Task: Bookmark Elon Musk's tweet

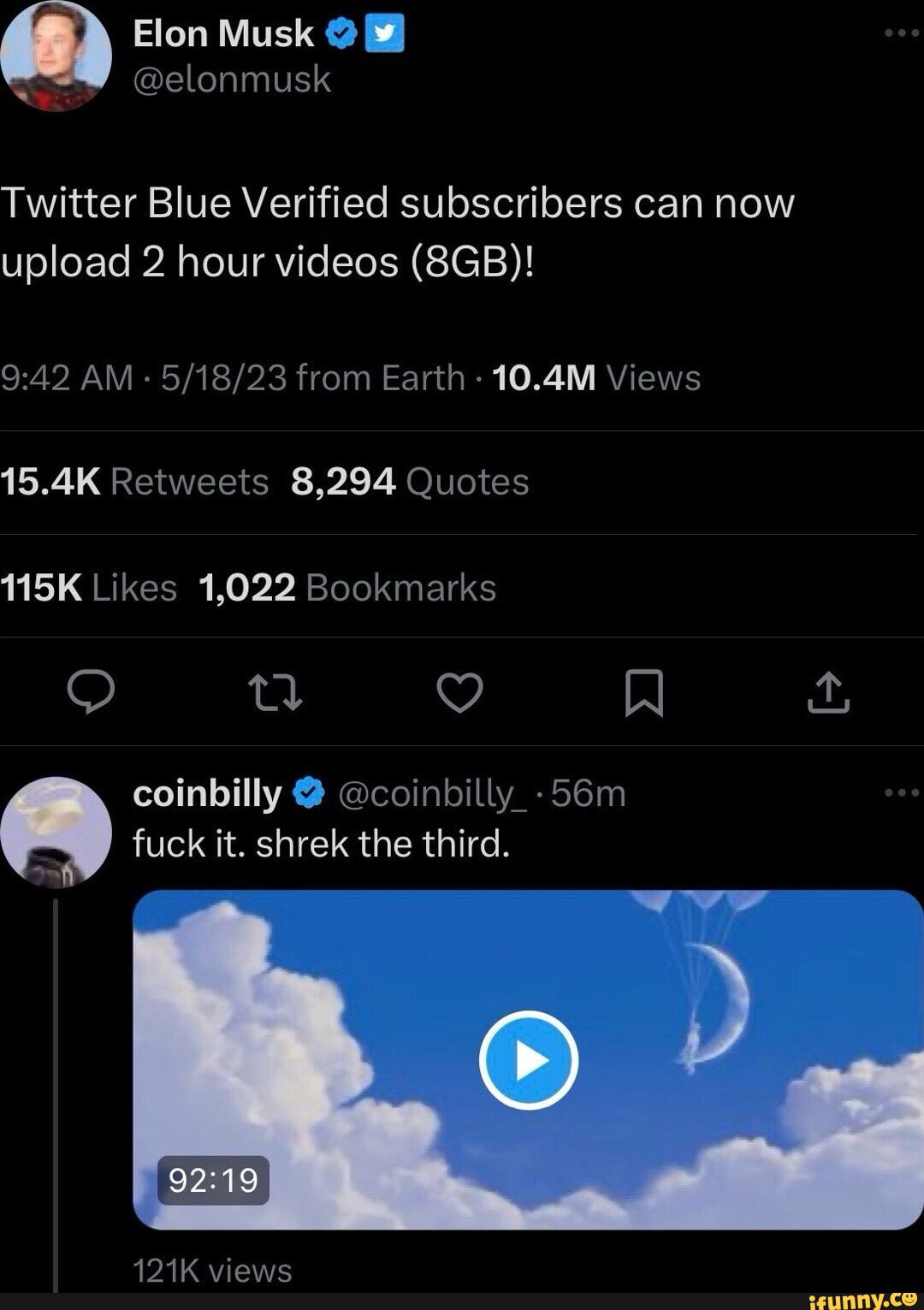Action: [644, 693]
